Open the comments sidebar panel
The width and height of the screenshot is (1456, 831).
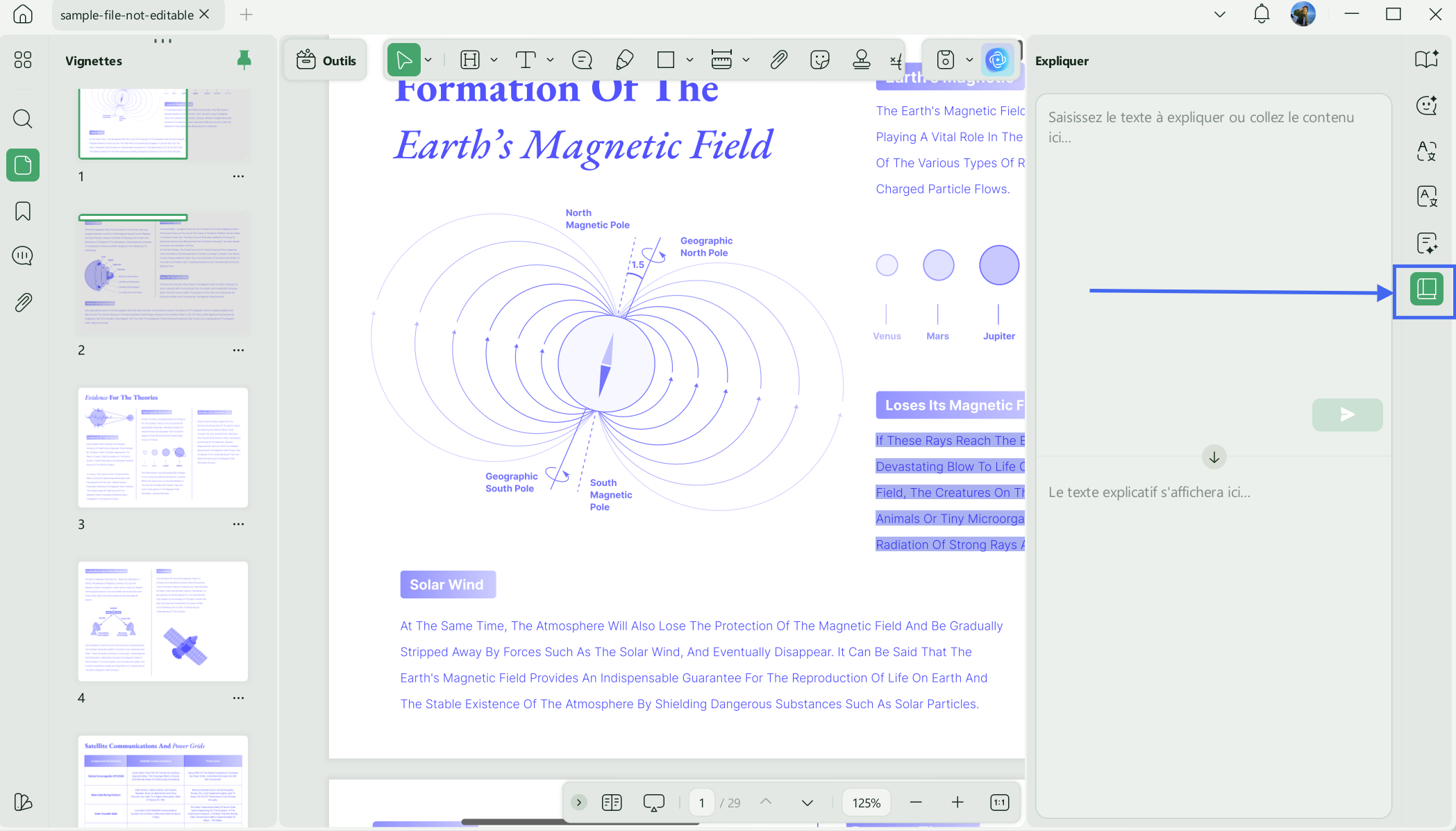tap(23, 256)
